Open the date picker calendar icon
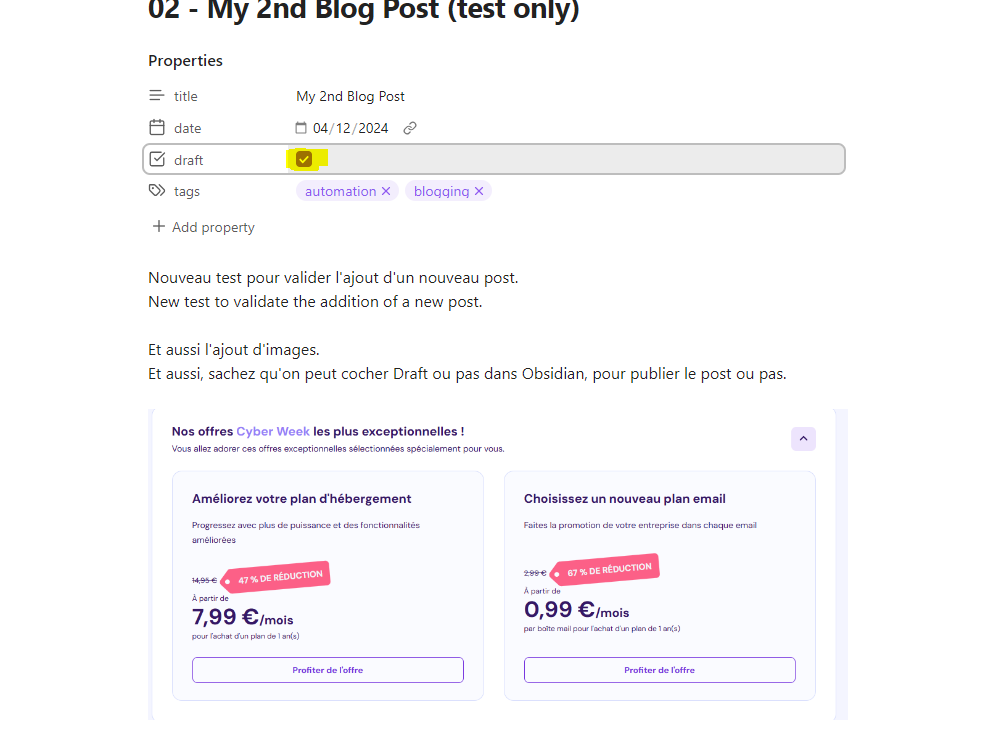Screen dimensions: 991x732 301,128
